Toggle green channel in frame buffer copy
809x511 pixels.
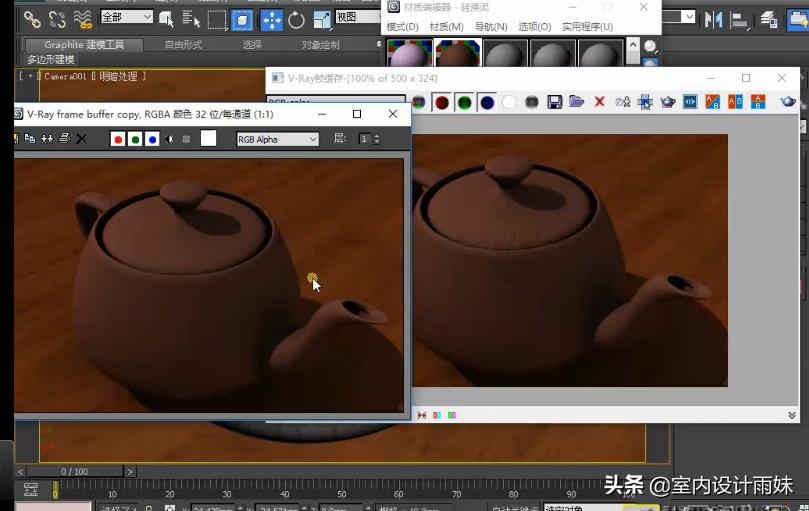tap(135, 139)
